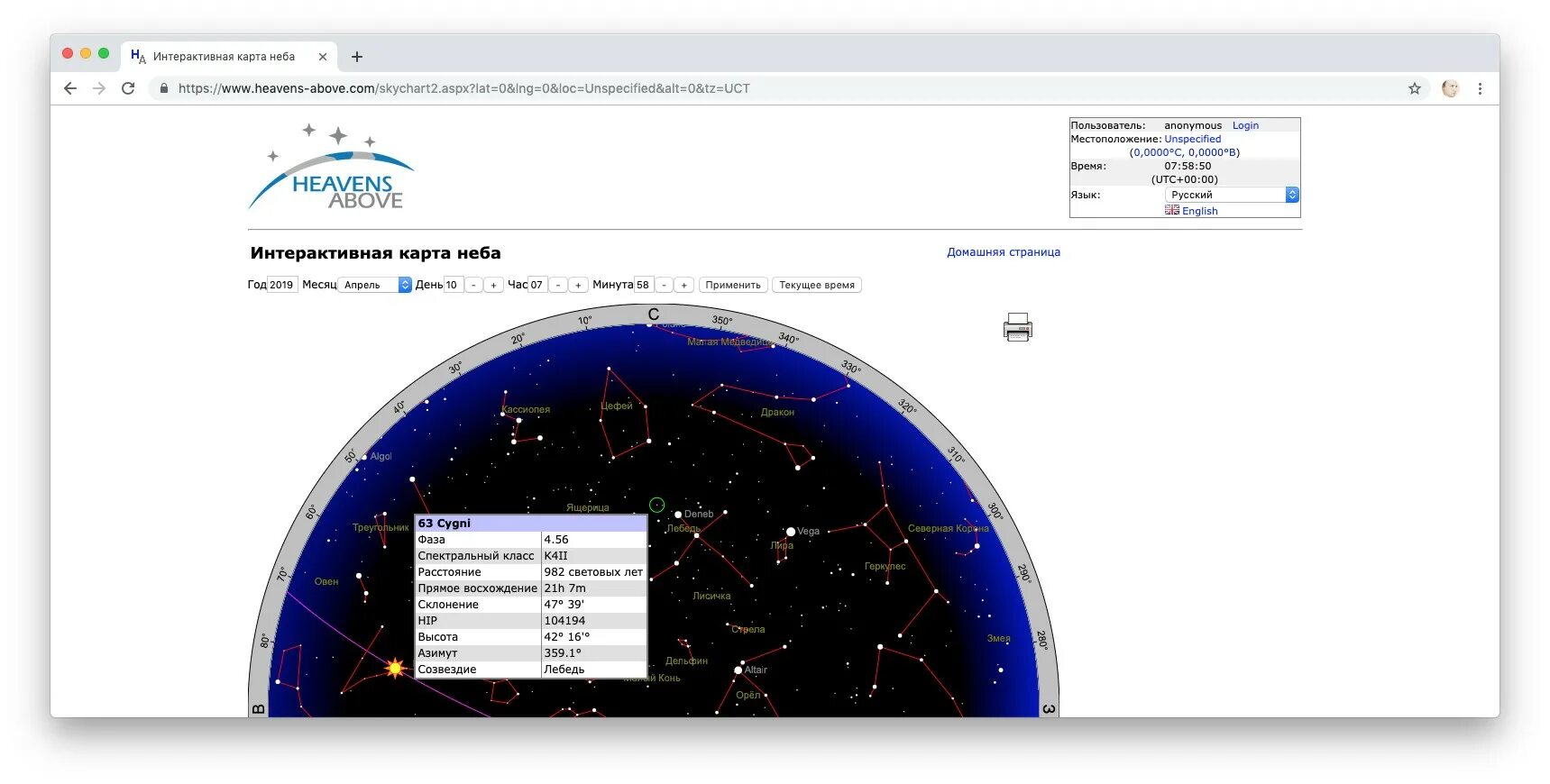The width and height of the screenshot is (1550, 784).
Task: Click the Deneb star on the chart
Action: pos(678,515)
